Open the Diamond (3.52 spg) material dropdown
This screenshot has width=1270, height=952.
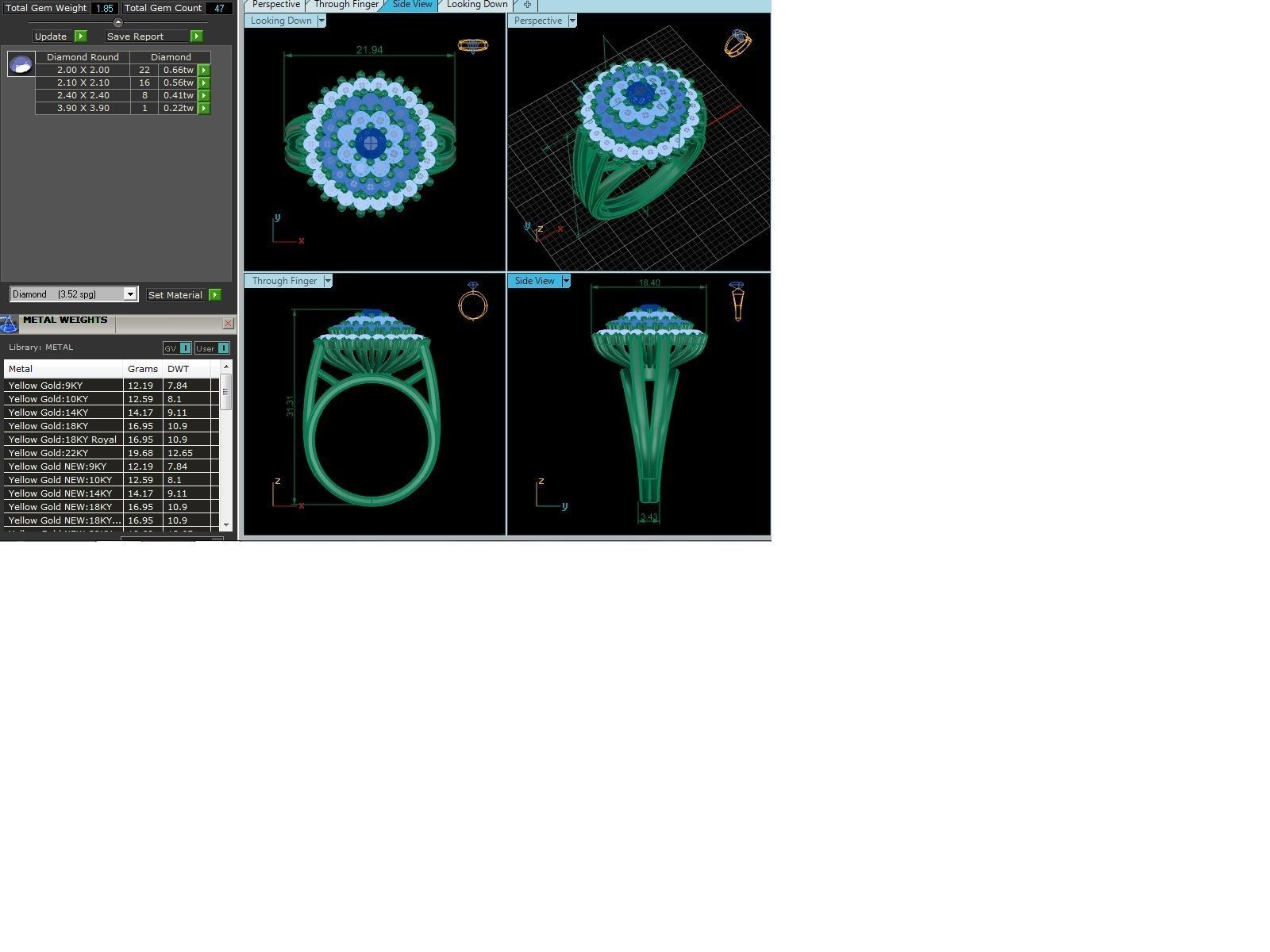pos(74,294)
